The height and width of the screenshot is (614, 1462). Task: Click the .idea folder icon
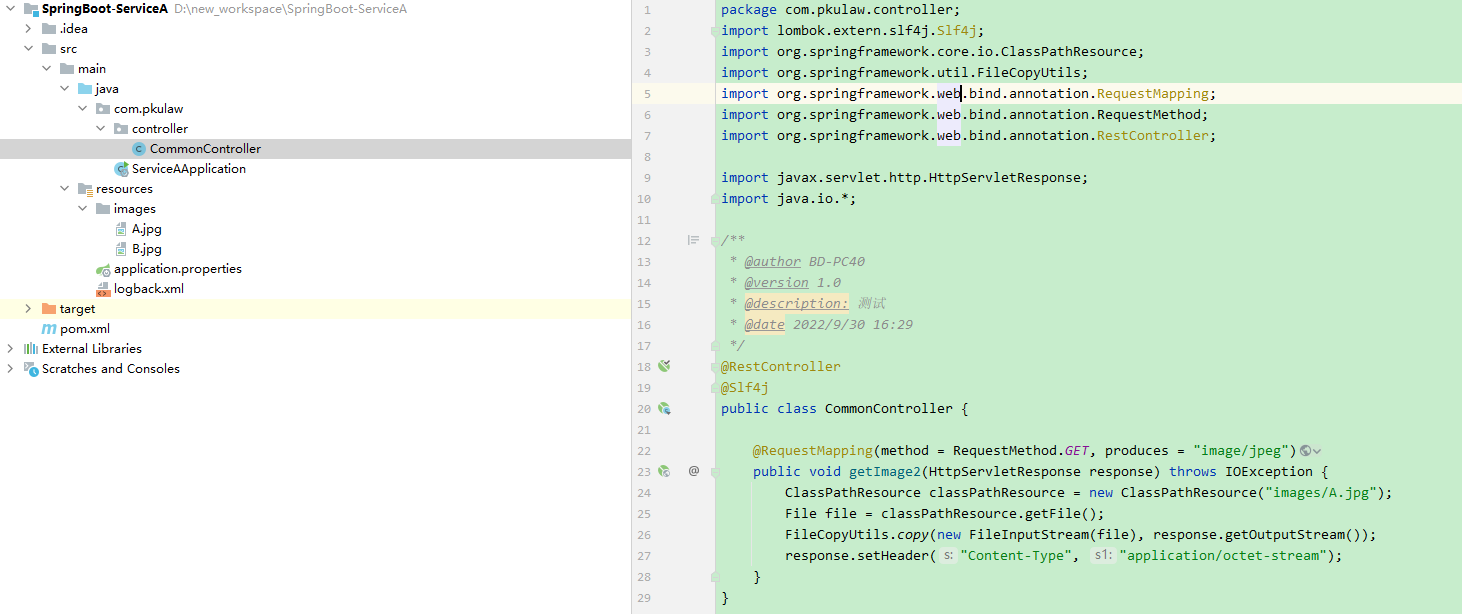pyautogui.click(x=49, y=29)
